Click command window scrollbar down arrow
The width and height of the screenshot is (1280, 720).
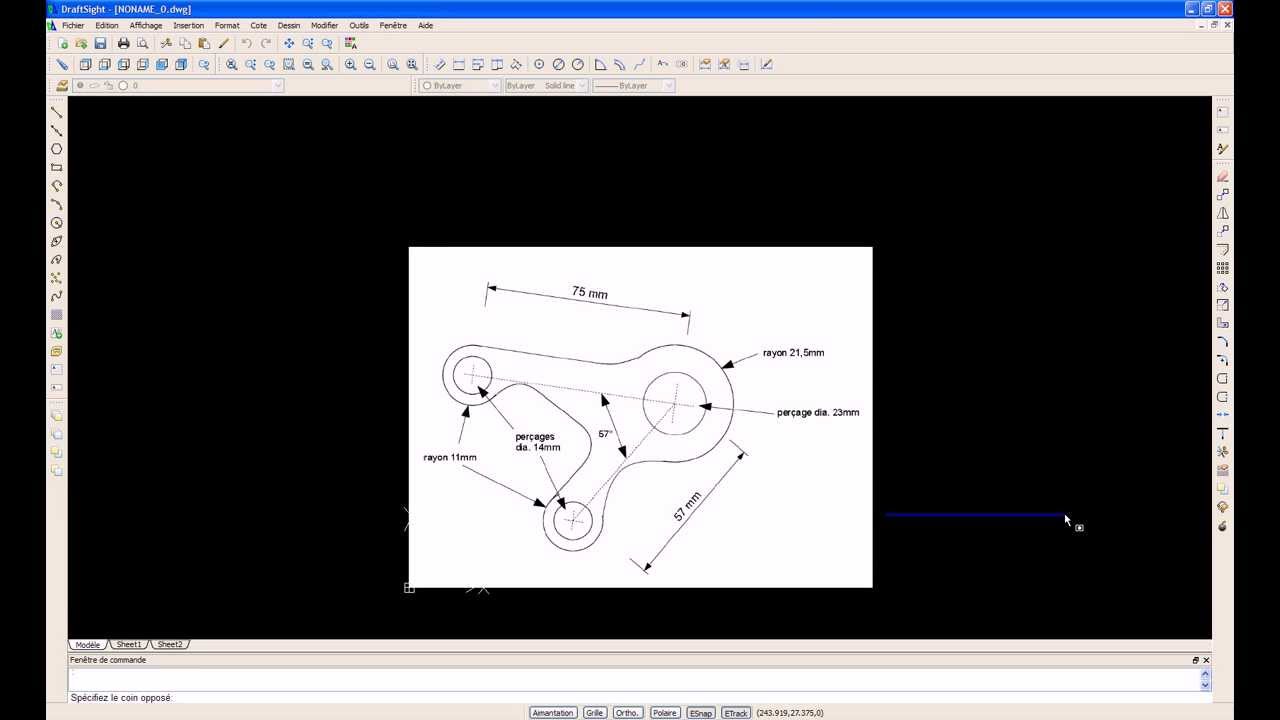tap(1205, 685)
